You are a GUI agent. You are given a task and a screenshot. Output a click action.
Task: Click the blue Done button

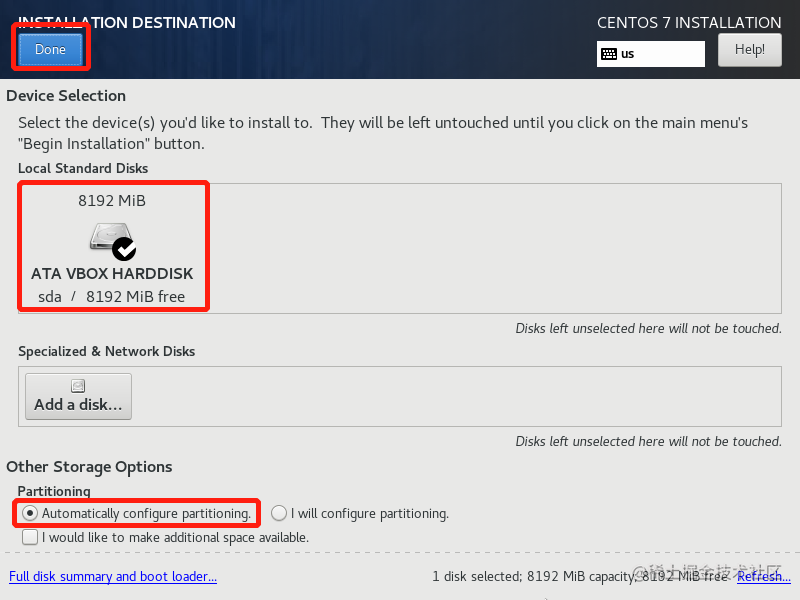pos(51,49)
